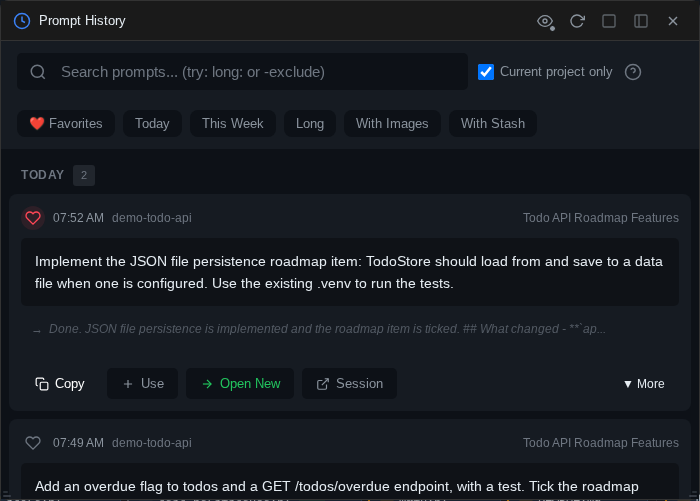Click the Use button
This screenshot has width=700, height=501.
tap(142, 384)
